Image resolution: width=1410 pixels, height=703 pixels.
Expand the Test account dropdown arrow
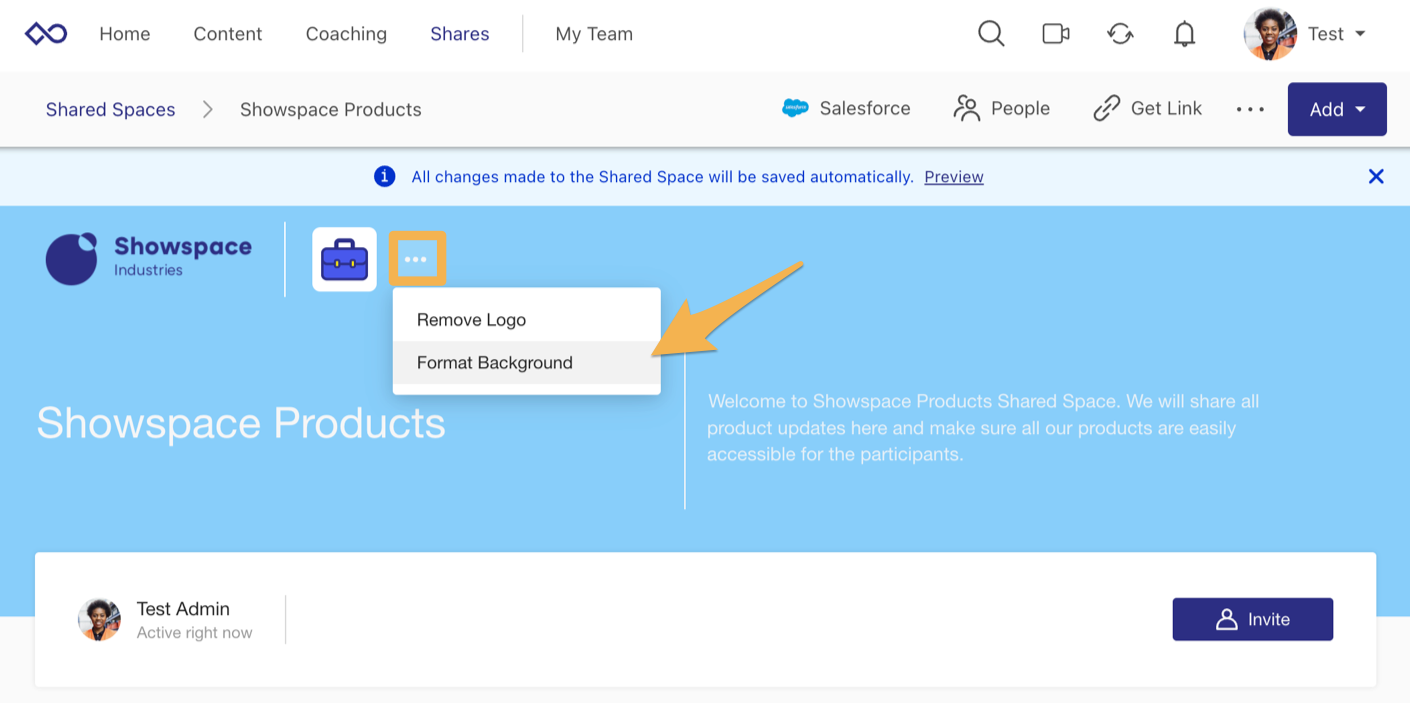click(x=1360, y=34)
